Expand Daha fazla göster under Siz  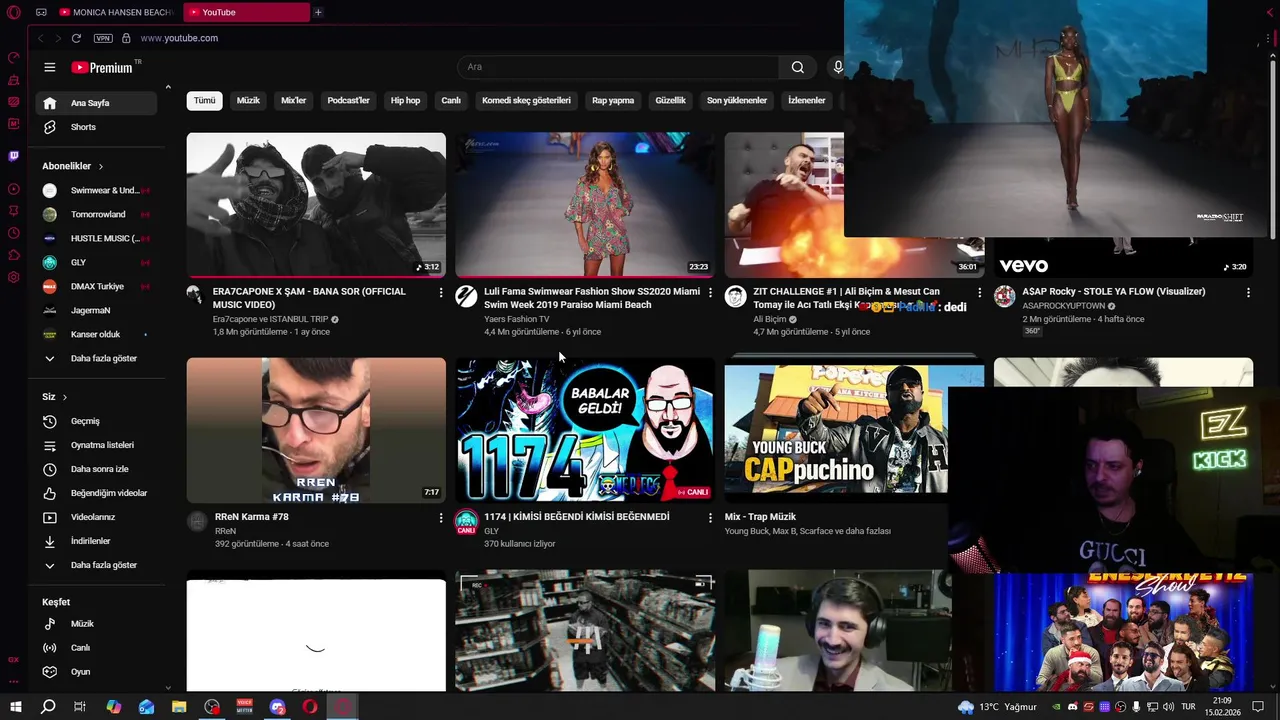(x=96, y=565)
